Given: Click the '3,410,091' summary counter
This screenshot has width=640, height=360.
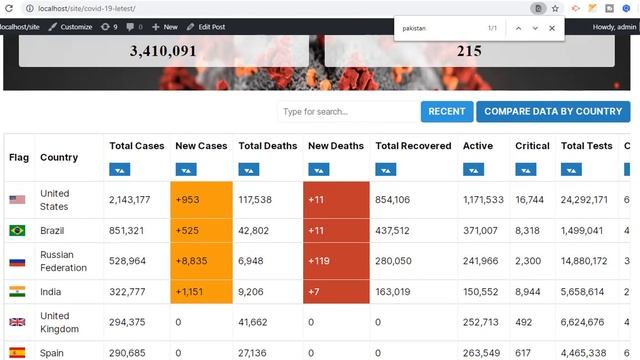Looking at the screenshot, I should [x=163, y=51].
